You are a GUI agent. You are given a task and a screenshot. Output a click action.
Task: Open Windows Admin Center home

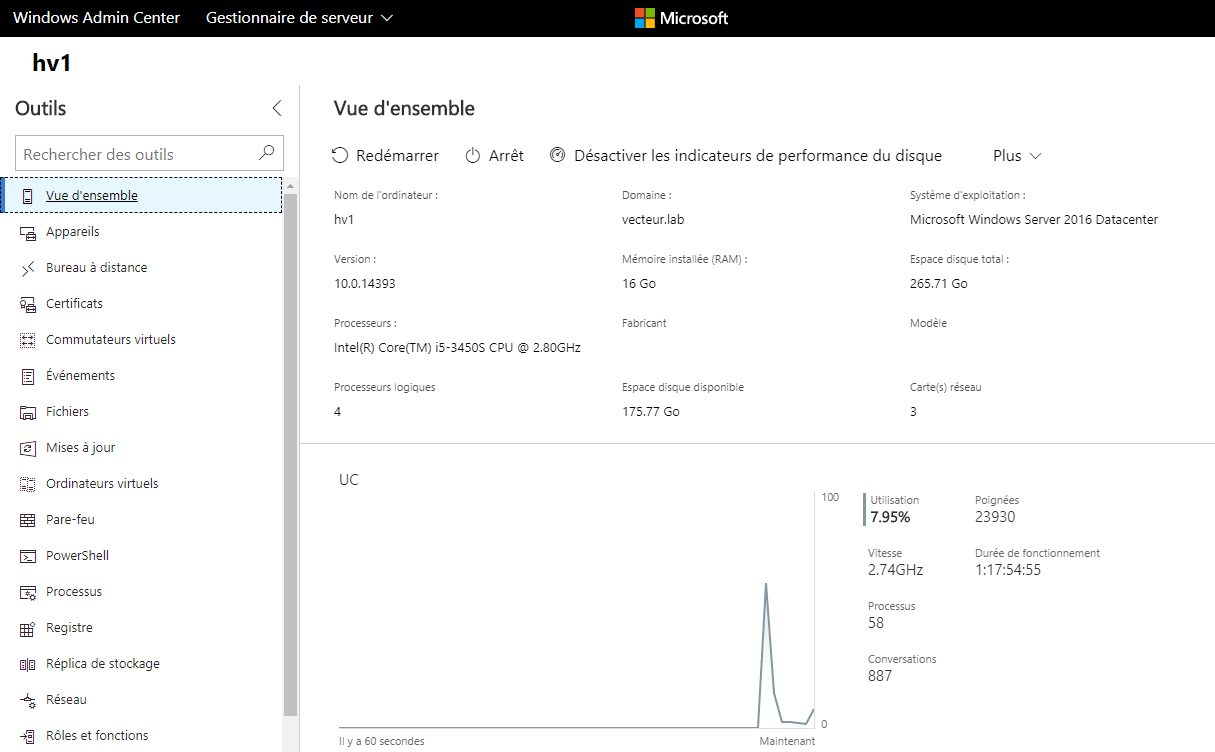point(96,17)
